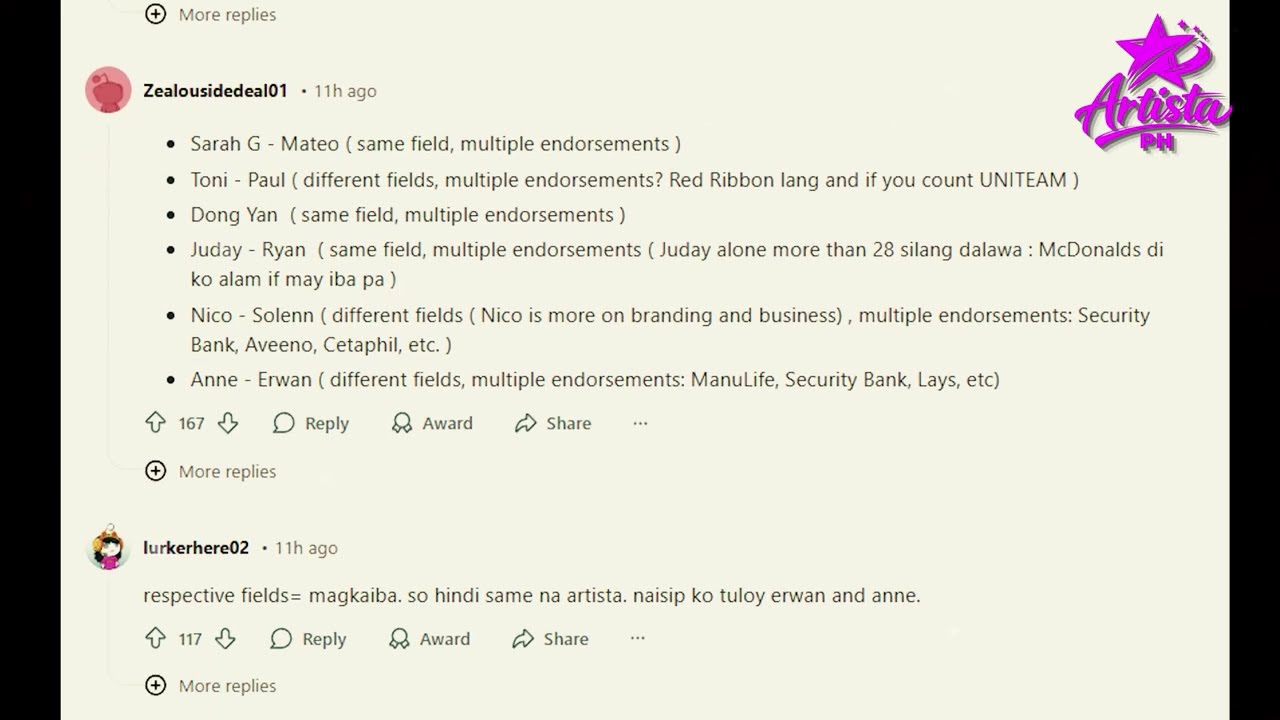Image resolution: width=1280 pixels, height=720 pixels.
Task: Give an Award to the lurkerhere02 comment
Action: coord(429,639)
